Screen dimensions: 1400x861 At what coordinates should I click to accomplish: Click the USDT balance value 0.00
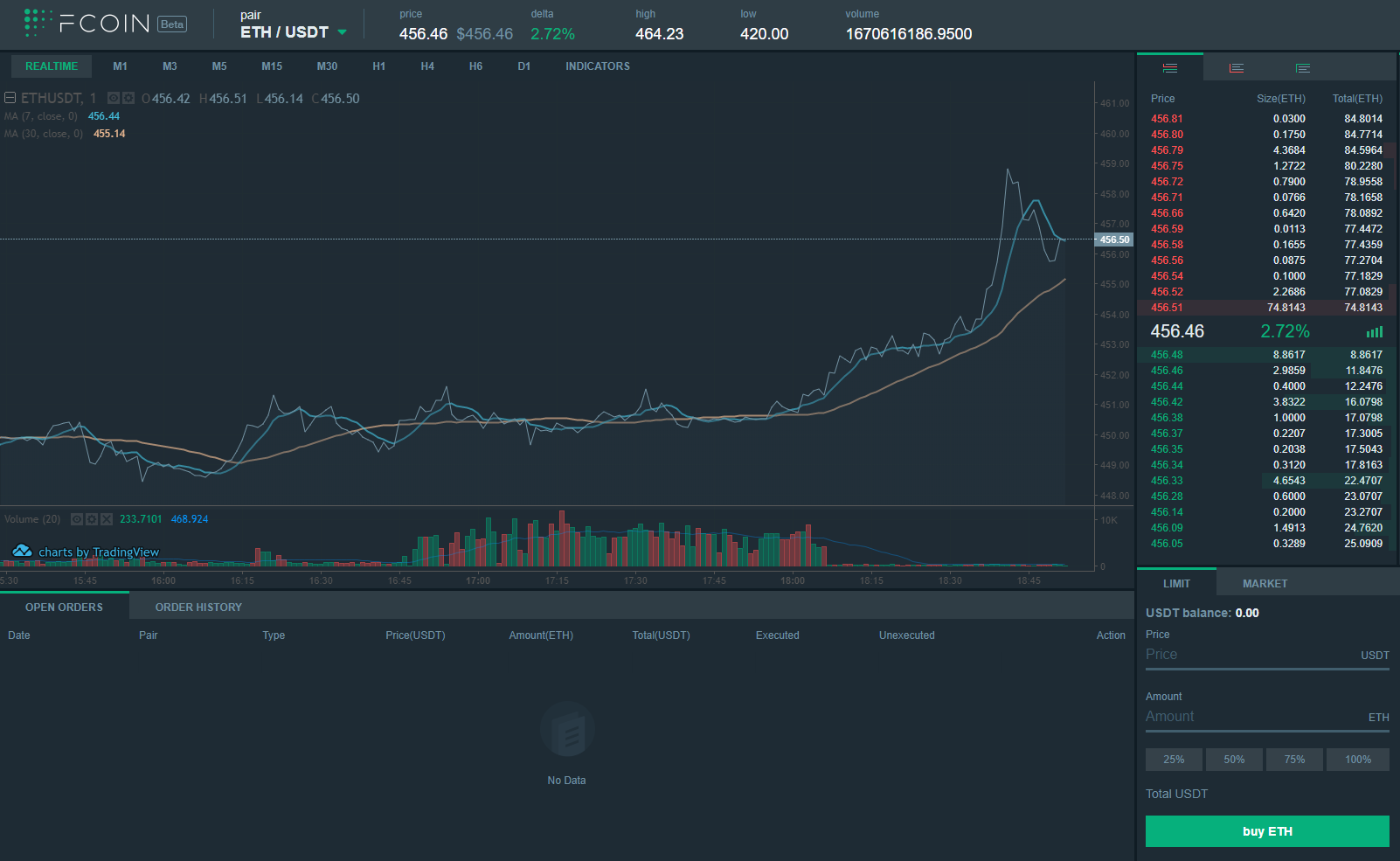pos(1247,613)
